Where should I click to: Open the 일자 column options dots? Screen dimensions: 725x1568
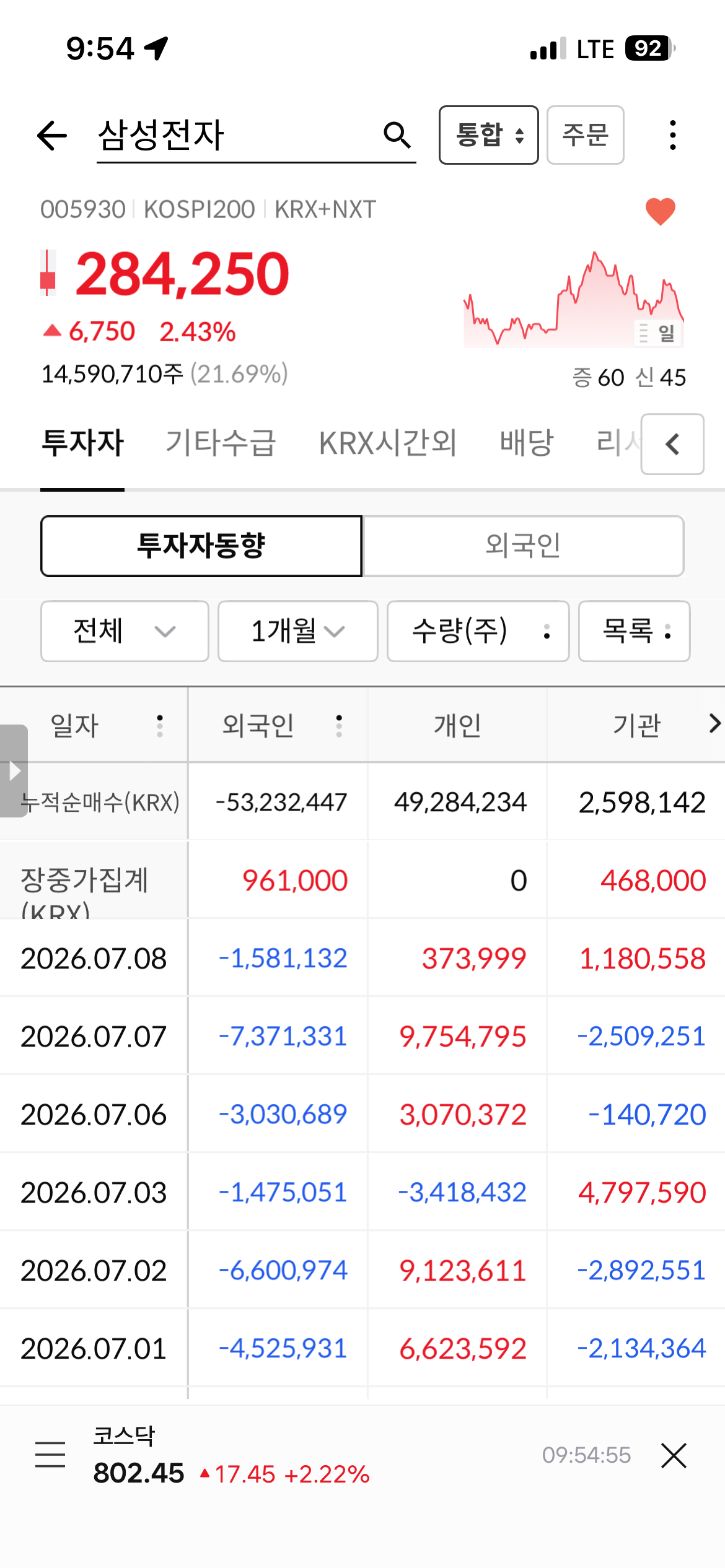point(160,726)
